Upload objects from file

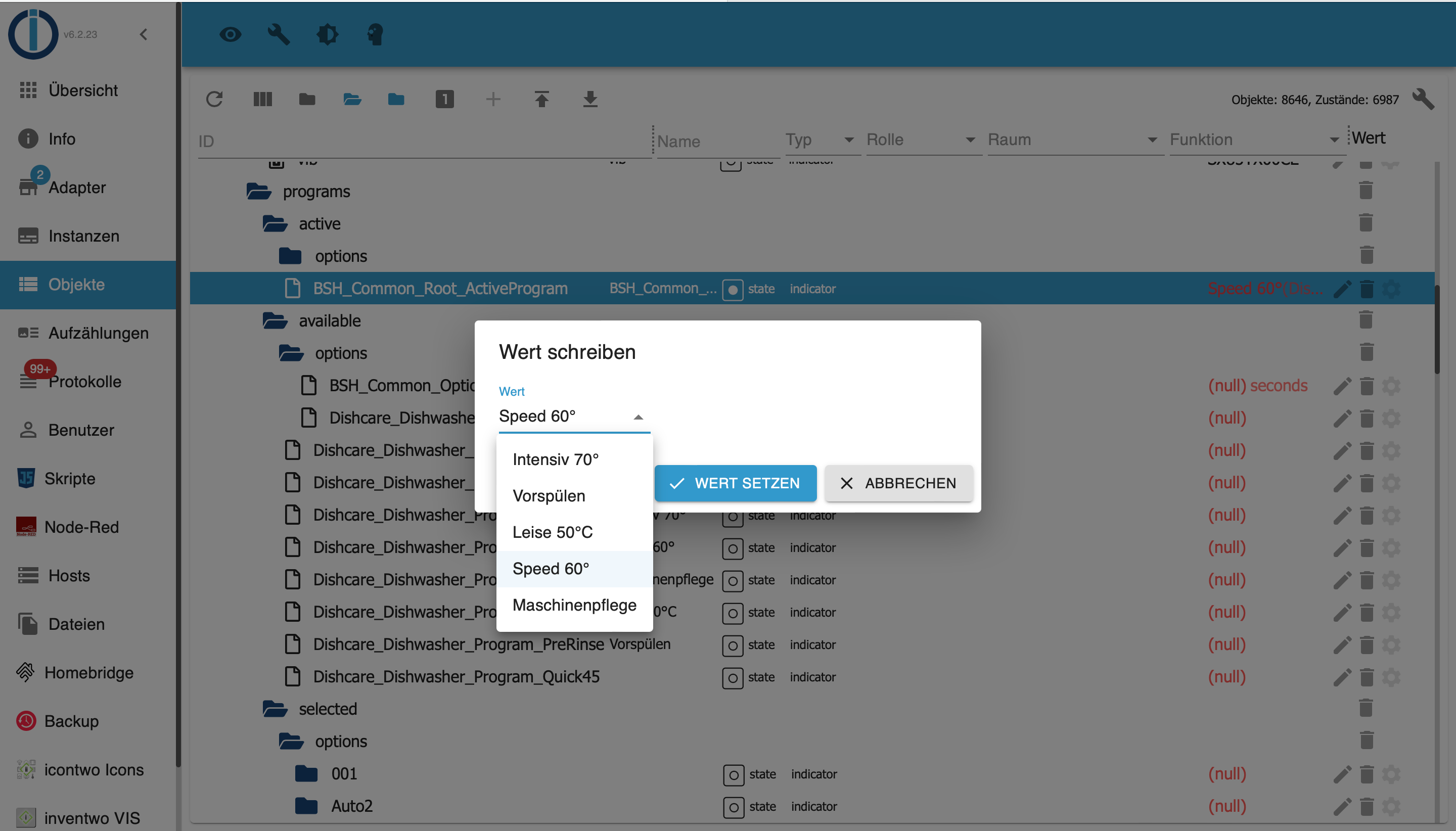(x=541, y=99)
